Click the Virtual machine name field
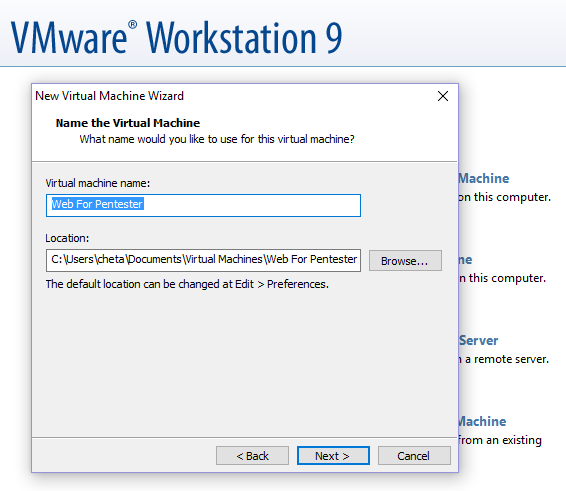This screenshot has height=491, width=566. click(203, 205)
